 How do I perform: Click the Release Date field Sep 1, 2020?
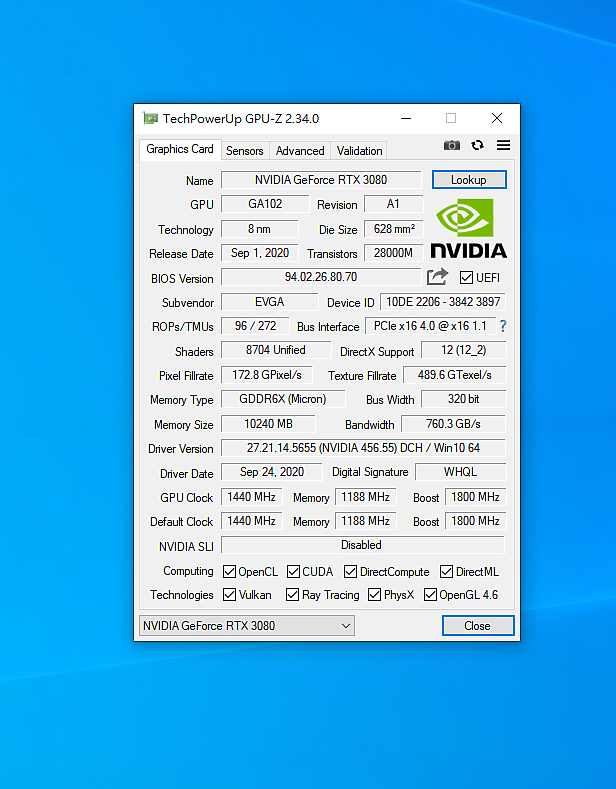click(x=260, y=253)
